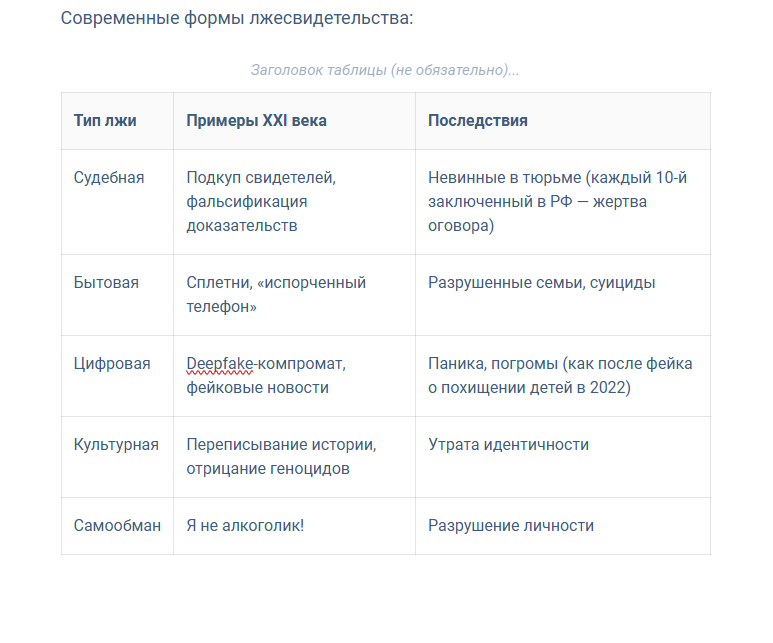Click the misspelled word 'Deepfake'
773x643 pixels.
pyautogui.click(x=220, y=364)
